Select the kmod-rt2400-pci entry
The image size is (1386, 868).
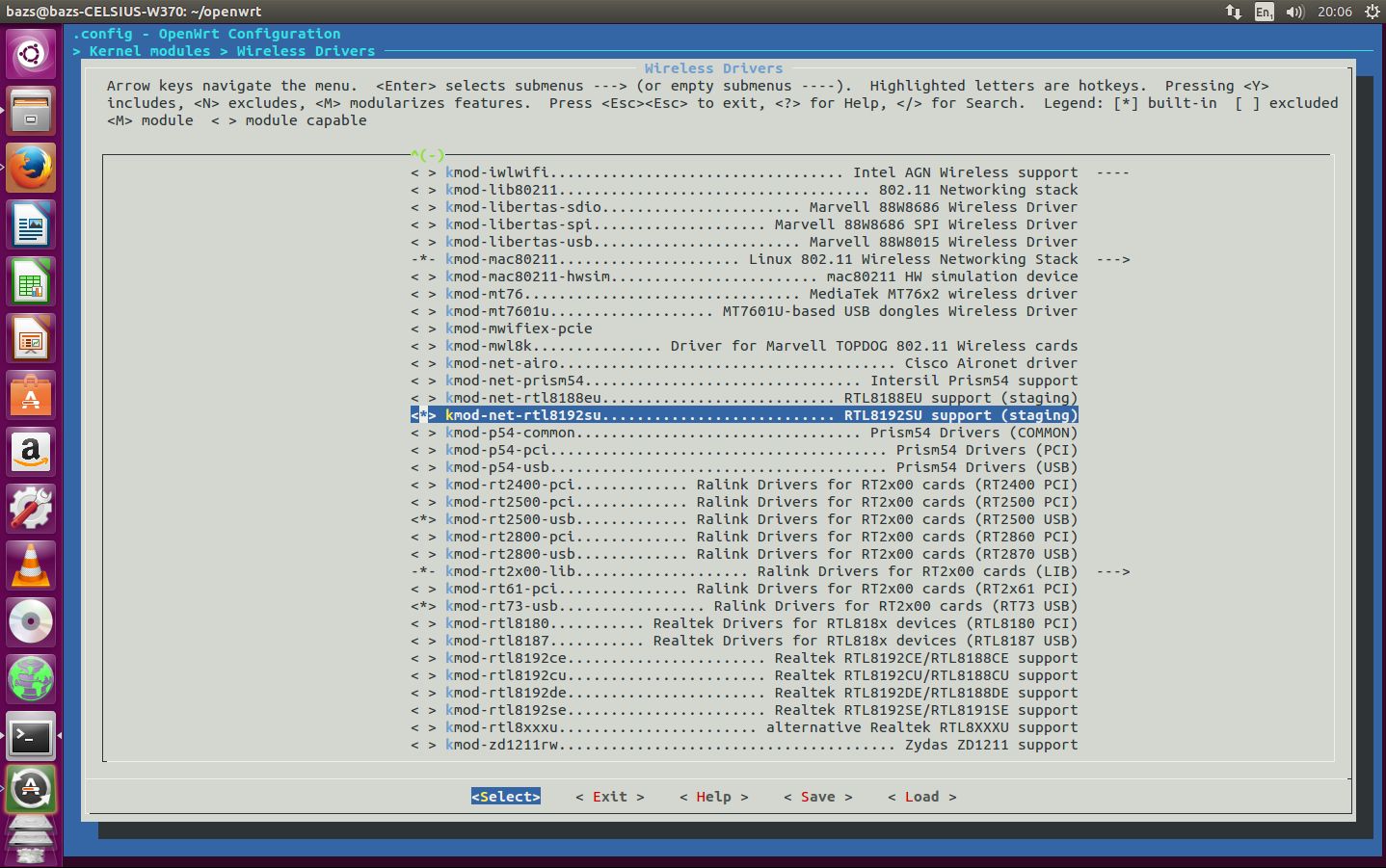click(744, 485)
